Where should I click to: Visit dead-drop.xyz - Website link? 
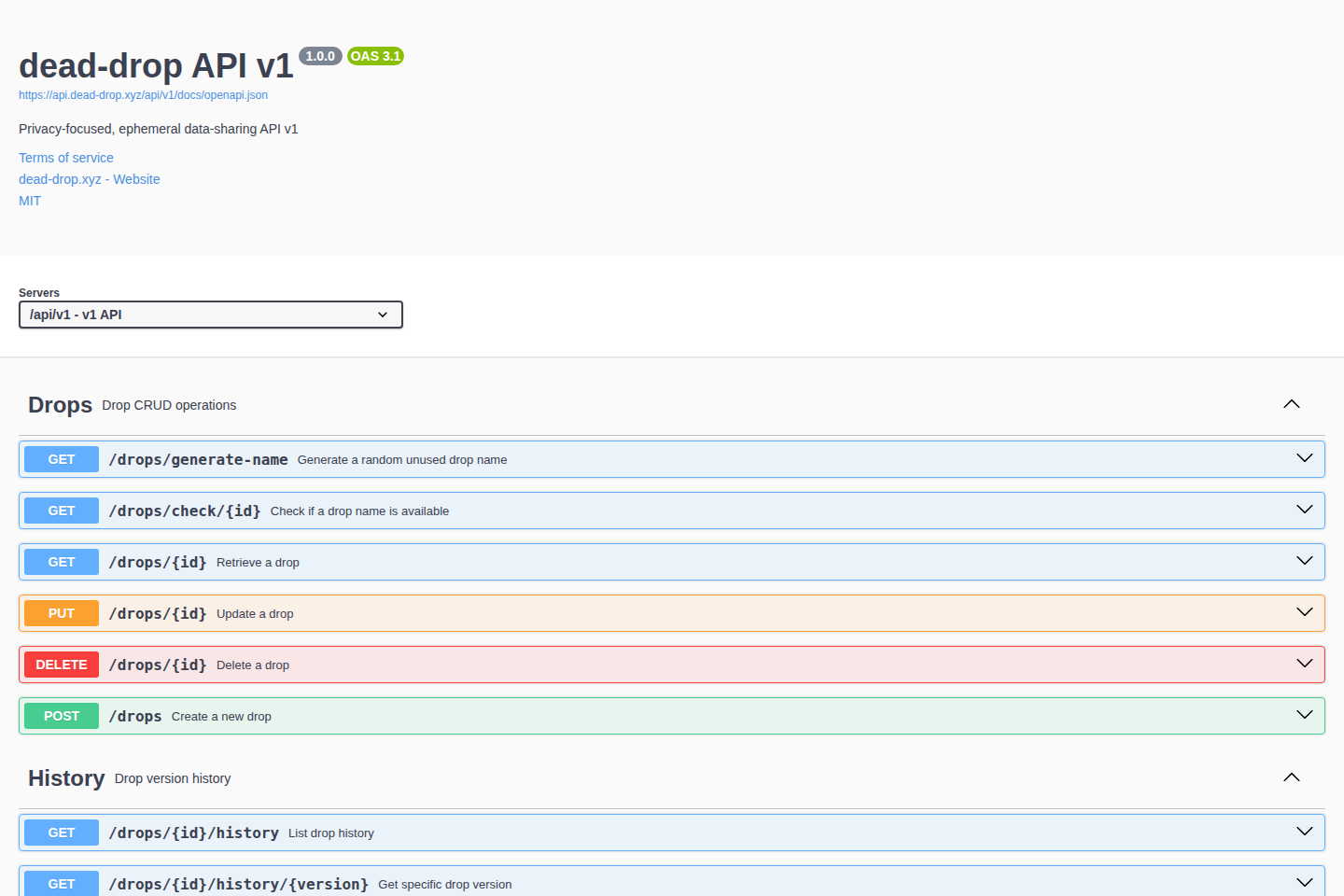click(90, 179)
